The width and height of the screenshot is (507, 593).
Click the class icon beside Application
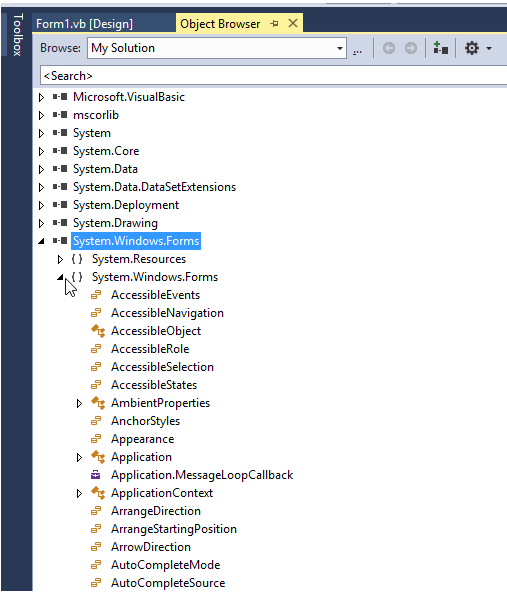pyautogui.click(x=98, y=457)
